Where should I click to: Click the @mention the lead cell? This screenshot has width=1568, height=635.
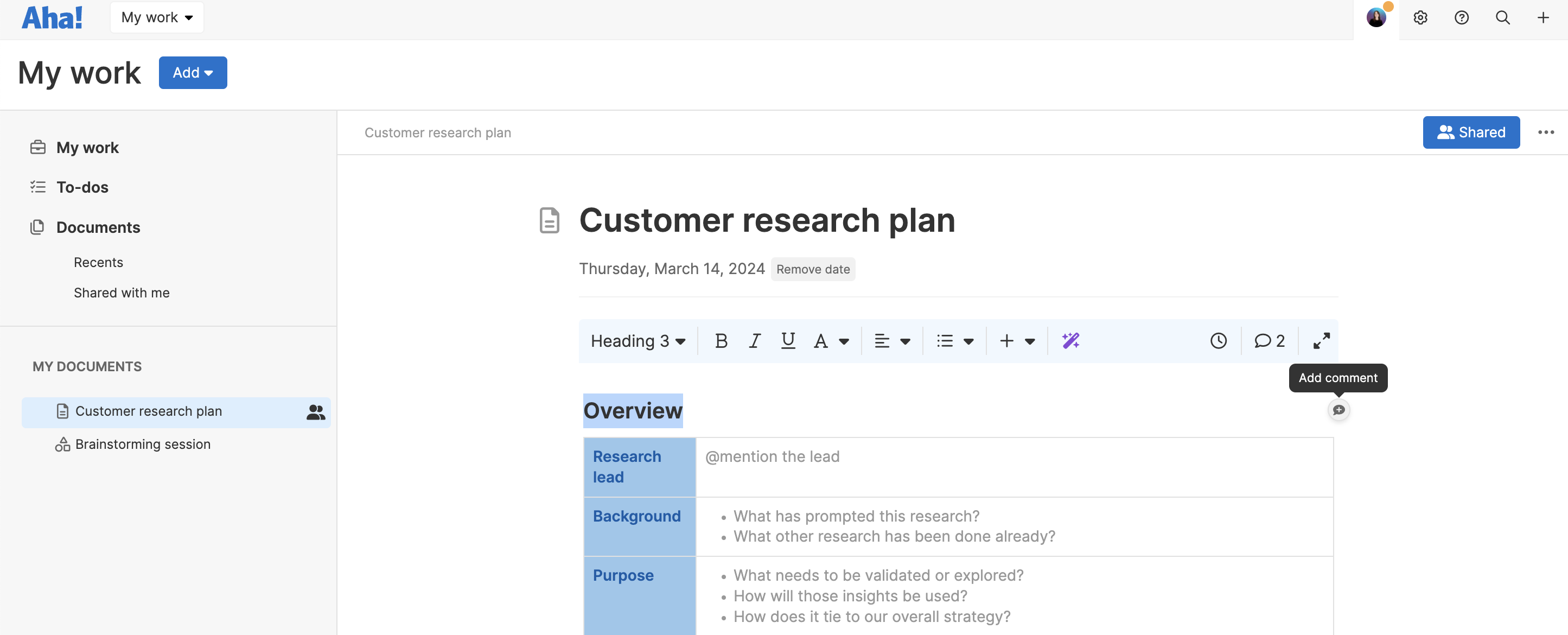pos(1014,466)
